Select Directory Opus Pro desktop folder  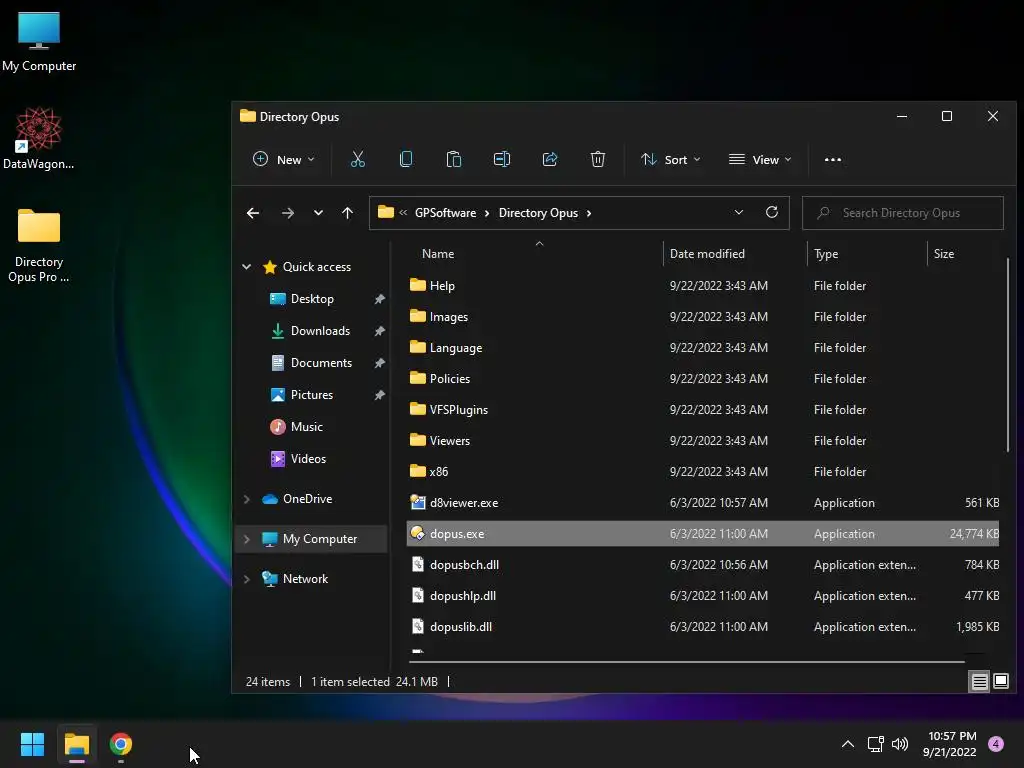coord(39,246)
